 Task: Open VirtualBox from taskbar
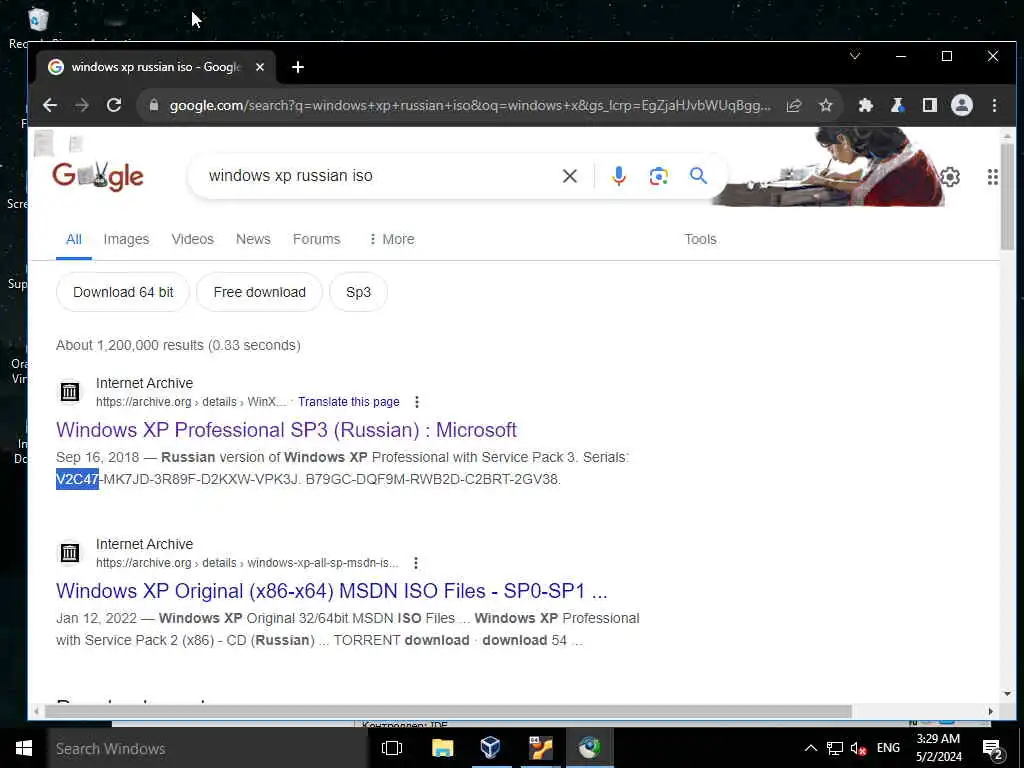tap(490, 748)
